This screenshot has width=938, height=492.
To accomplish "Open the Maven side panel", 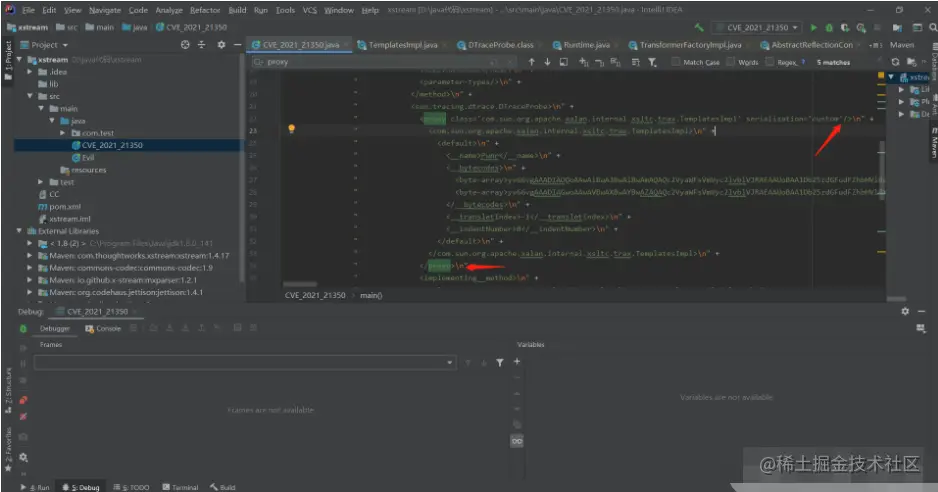I will point(933,142).
